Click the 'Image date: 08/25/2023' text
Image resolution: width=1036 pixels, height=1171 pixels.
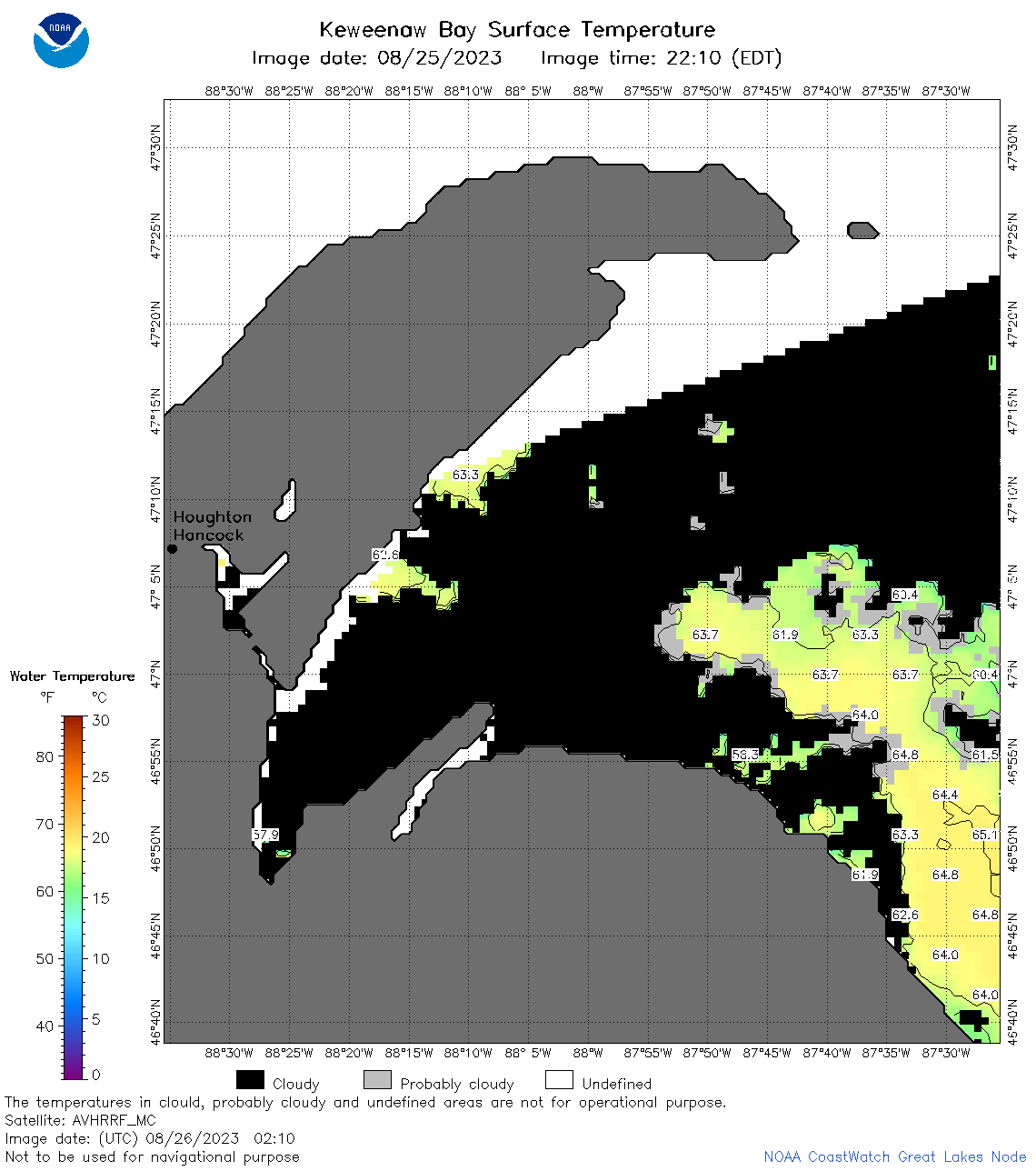point(376,58)
